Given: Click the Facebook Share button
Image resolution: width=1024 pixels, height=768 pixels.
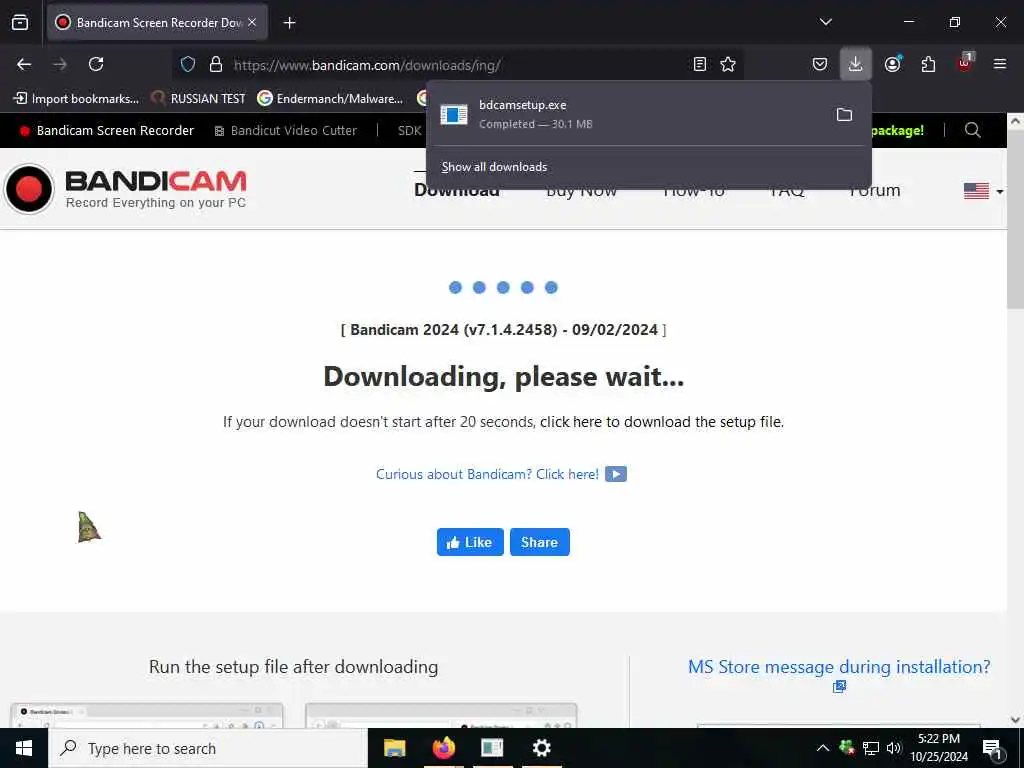Looking at the screenshot, I should [539, 542].
